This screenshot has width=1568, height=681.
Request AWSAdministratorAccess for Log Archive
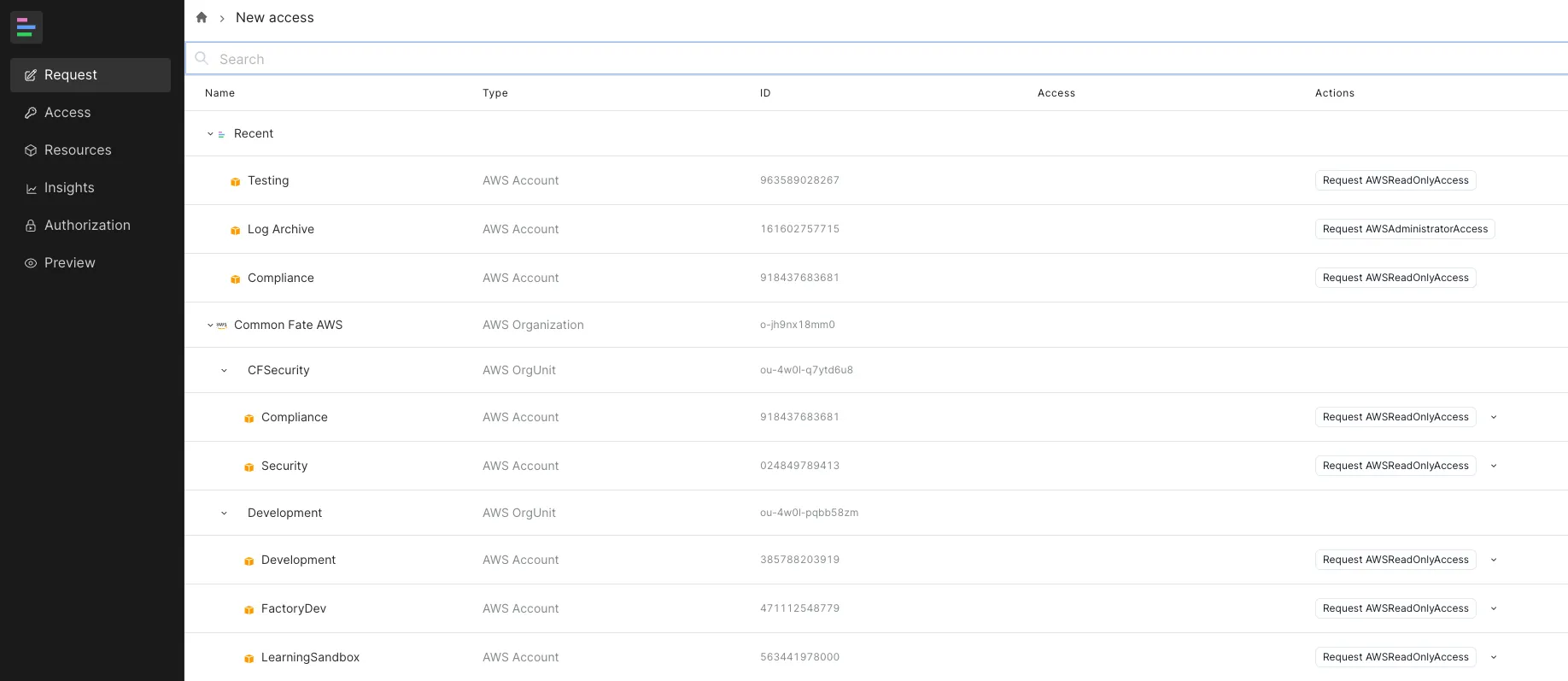click(x=1404, y=229)
